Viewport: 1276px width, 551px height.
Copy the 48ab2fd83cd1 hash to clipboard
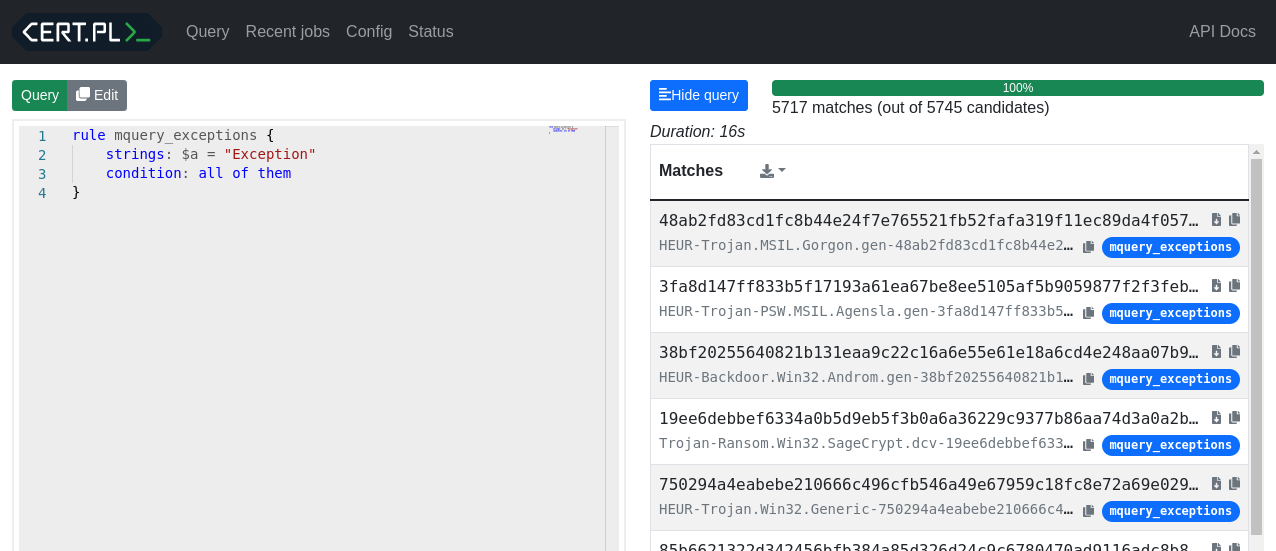[x=1235, y=220]
